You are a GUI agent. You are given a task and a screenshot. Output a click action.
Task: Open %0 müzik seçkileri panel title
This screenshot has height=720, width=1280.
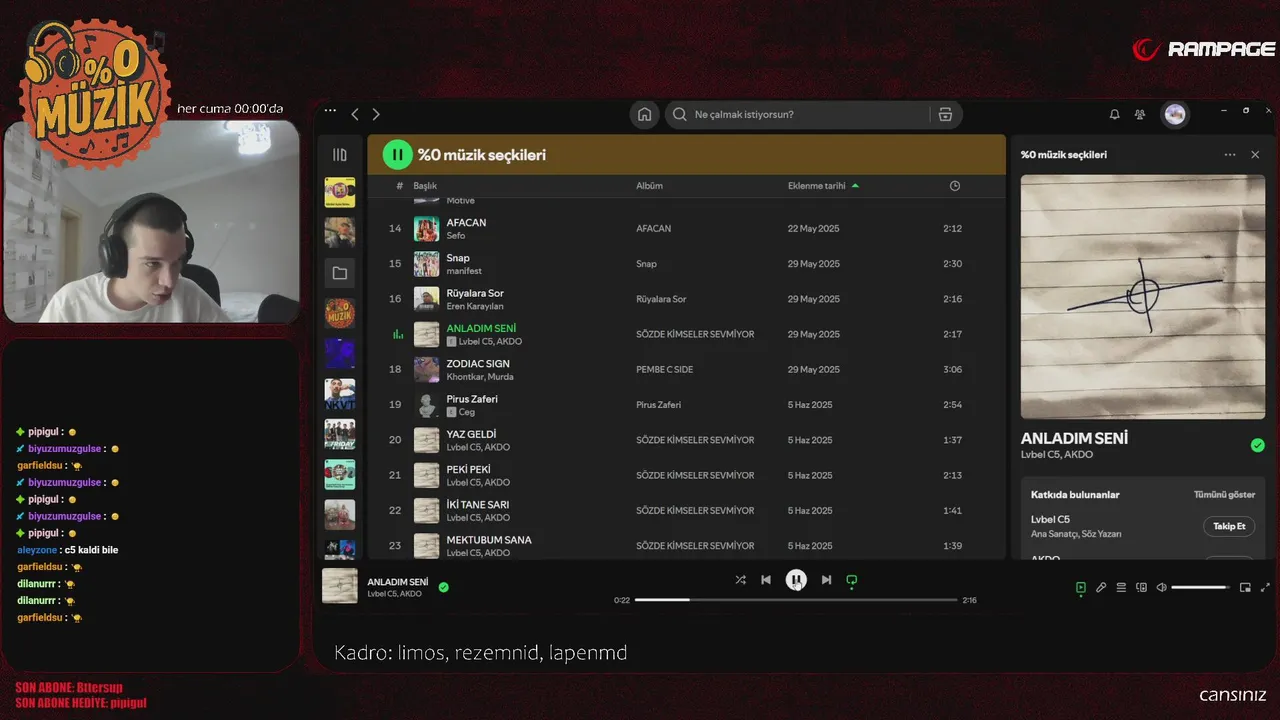tap(1064, 155)
